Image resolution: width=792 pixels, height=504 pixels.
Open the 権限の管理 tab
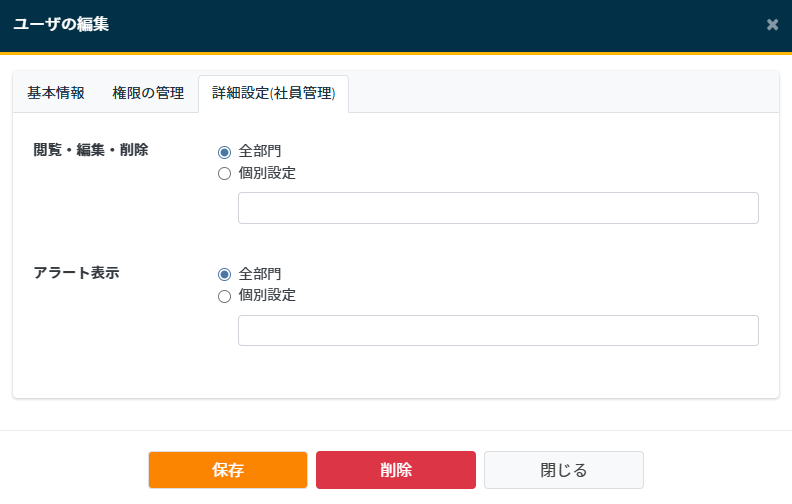click(x=148, y=93)
